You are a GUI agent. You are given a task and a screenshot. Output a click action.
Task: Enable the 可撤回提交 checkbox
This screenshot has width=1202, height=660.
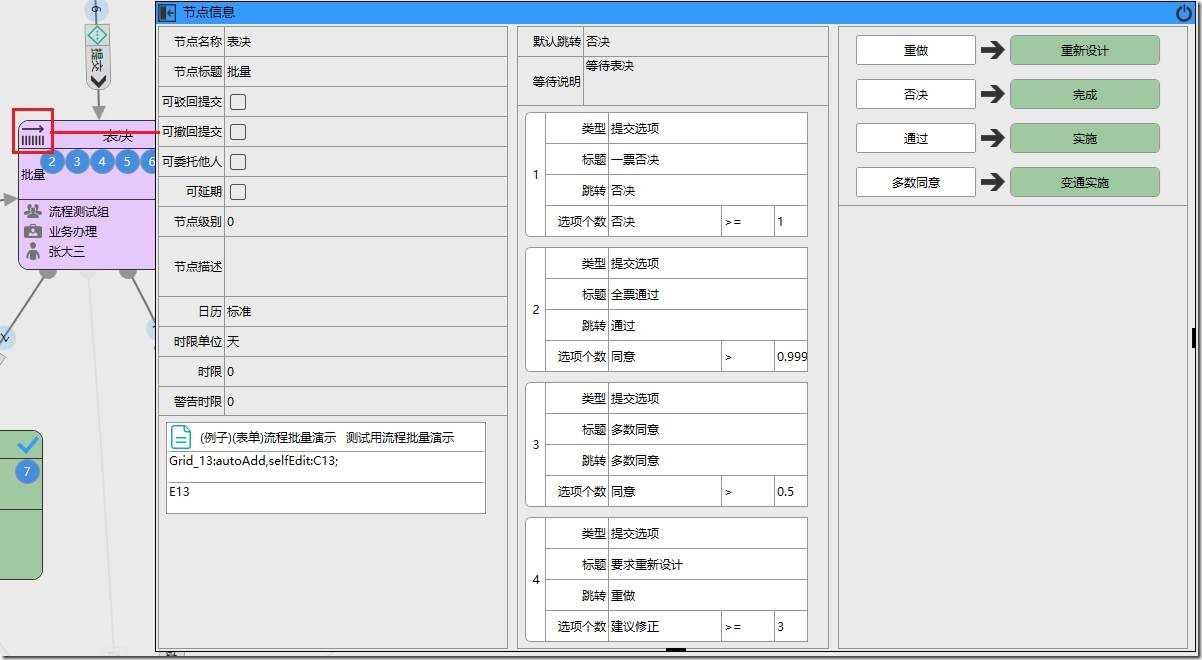click(x=238, y=132)
